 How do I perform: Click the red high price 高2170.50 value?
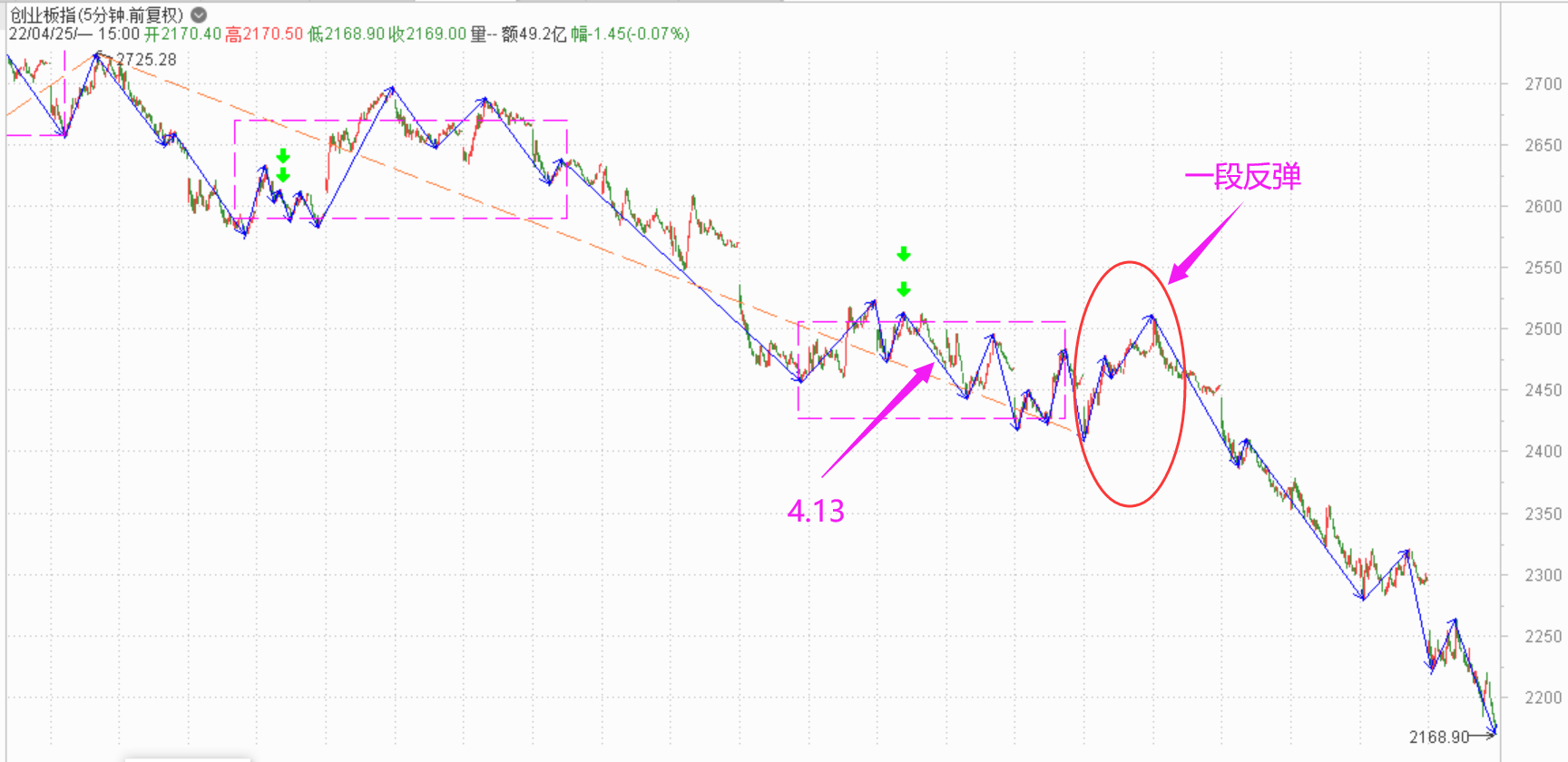264,34
